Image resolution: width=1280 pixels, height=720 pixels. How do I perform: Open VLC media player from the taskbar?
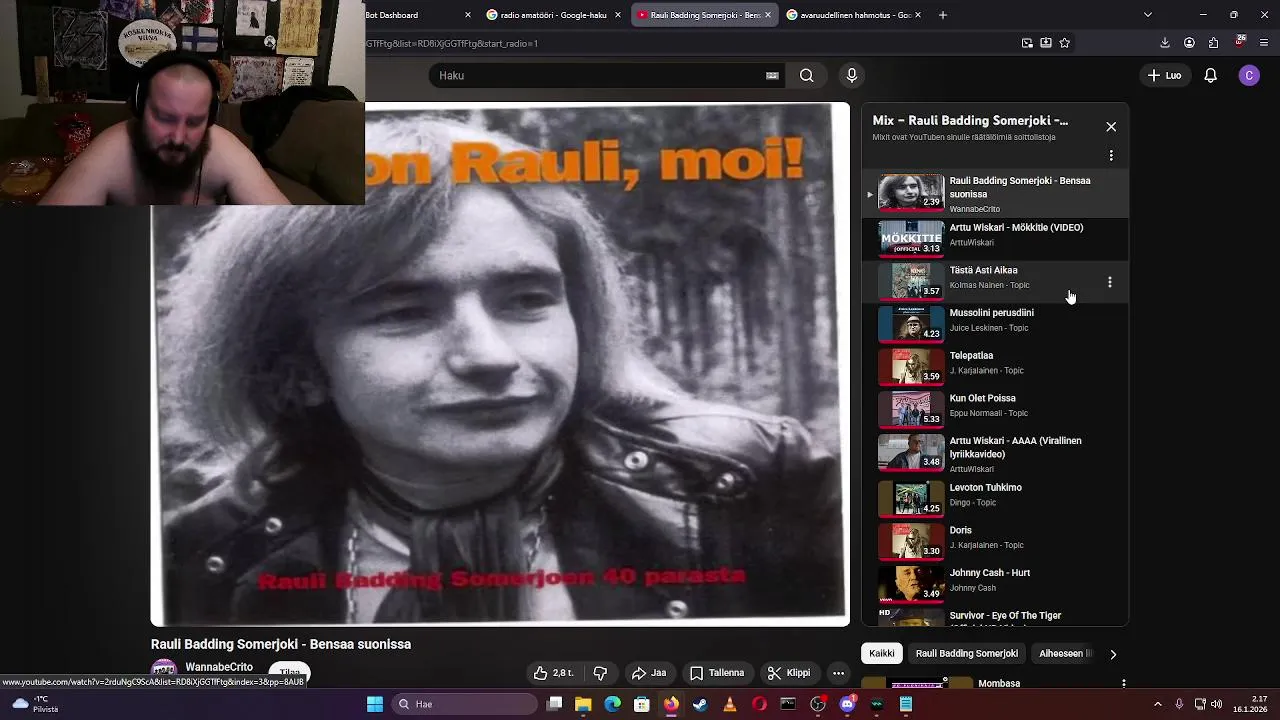[730, 704]
